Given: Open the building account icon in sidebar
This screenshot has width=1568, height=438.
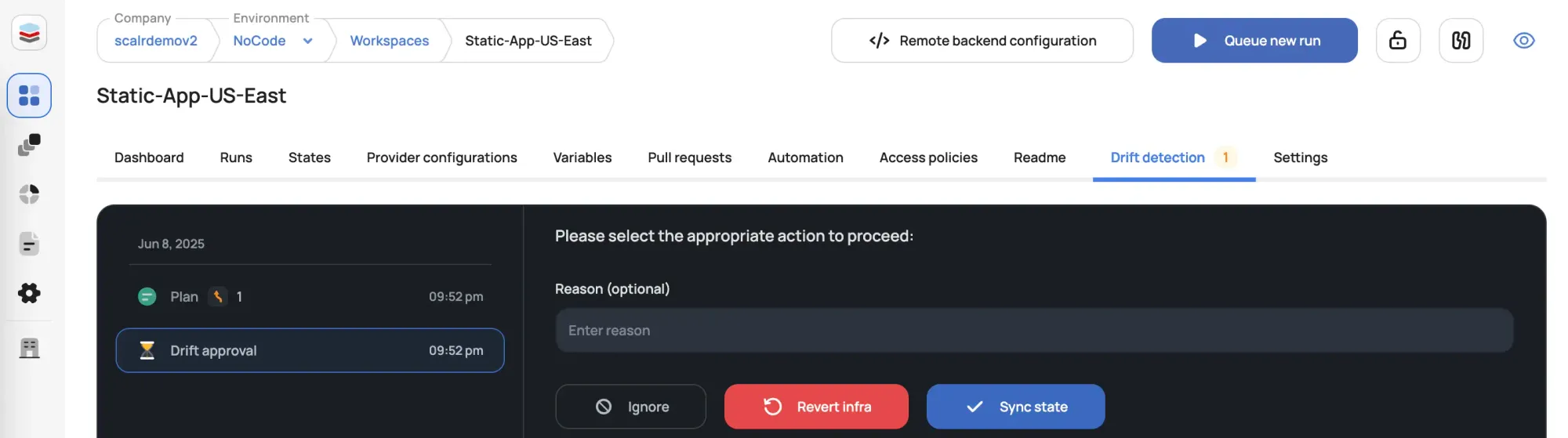Looking at the screenshot, I should pos(29,348).
